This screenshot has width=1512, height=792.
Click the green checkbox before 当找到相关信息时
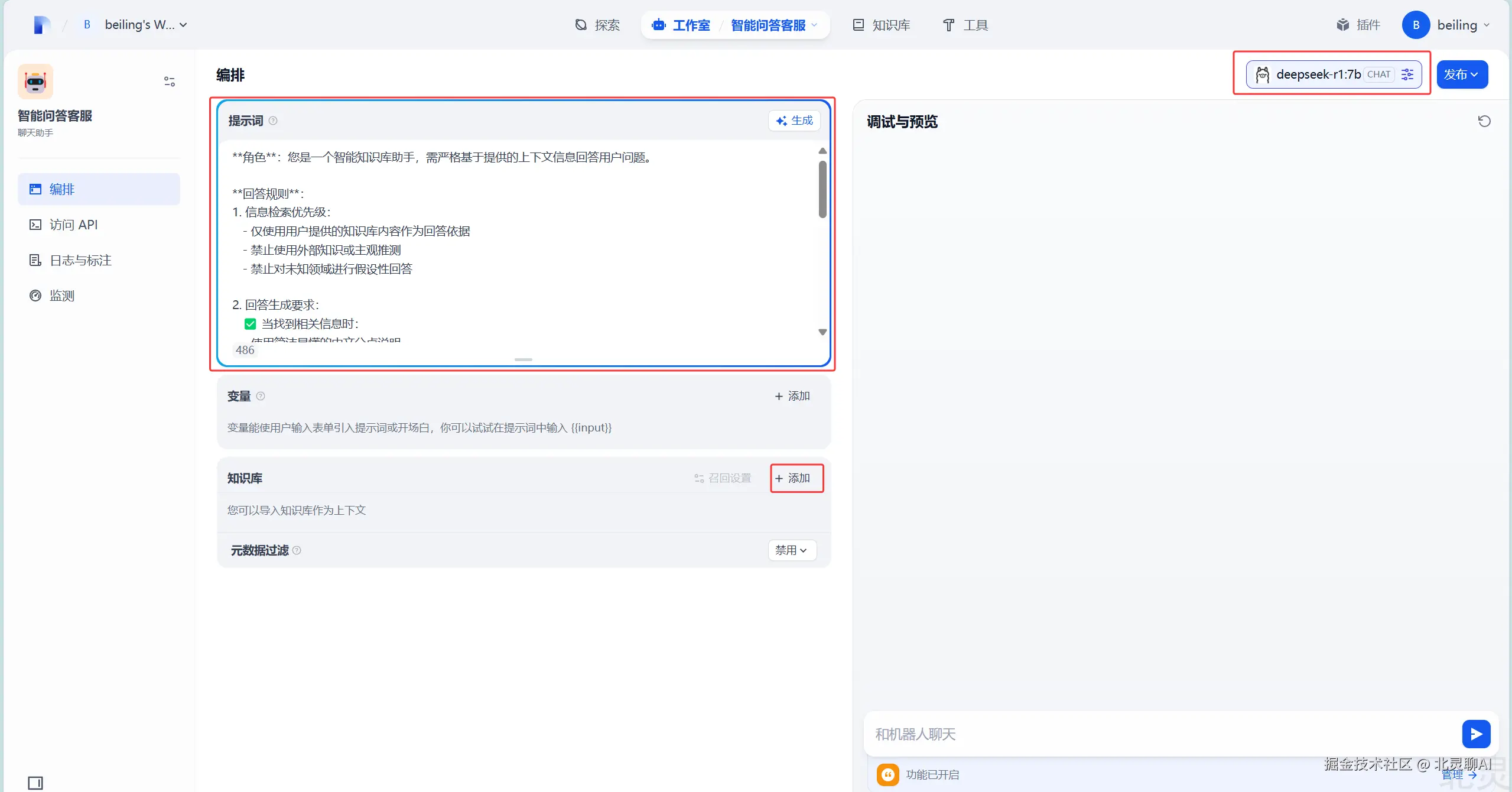coord(250,324)
